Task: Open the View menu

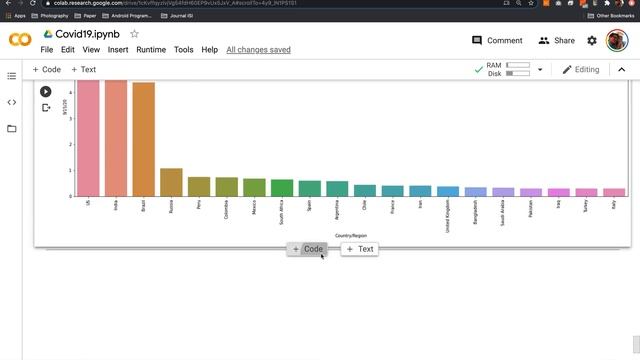Action: click(91, 50)
